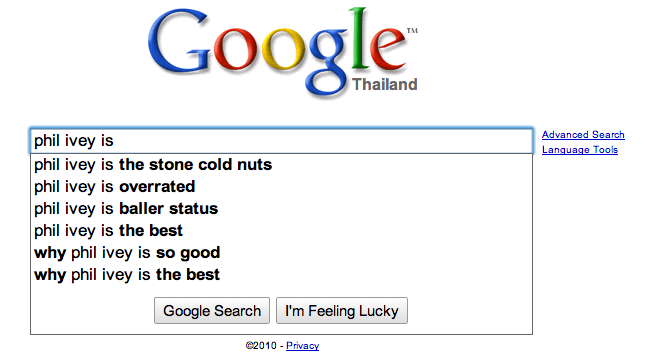Screen dimensions: 667x364
Task: Click the red letter e of the Google logo
Action: [x=386, y=49]
